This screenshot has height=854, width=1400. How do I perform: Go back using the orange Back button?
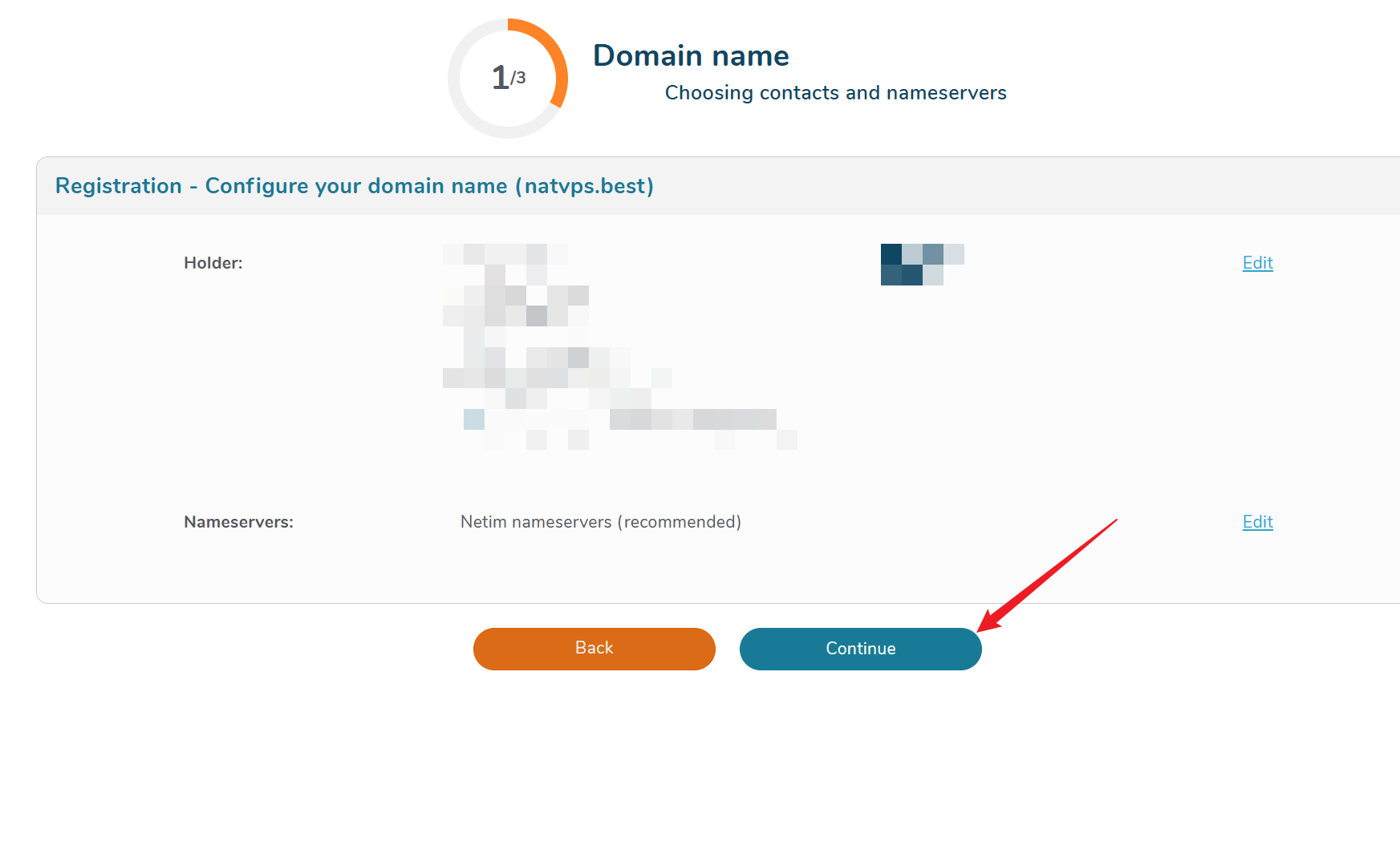594,649
